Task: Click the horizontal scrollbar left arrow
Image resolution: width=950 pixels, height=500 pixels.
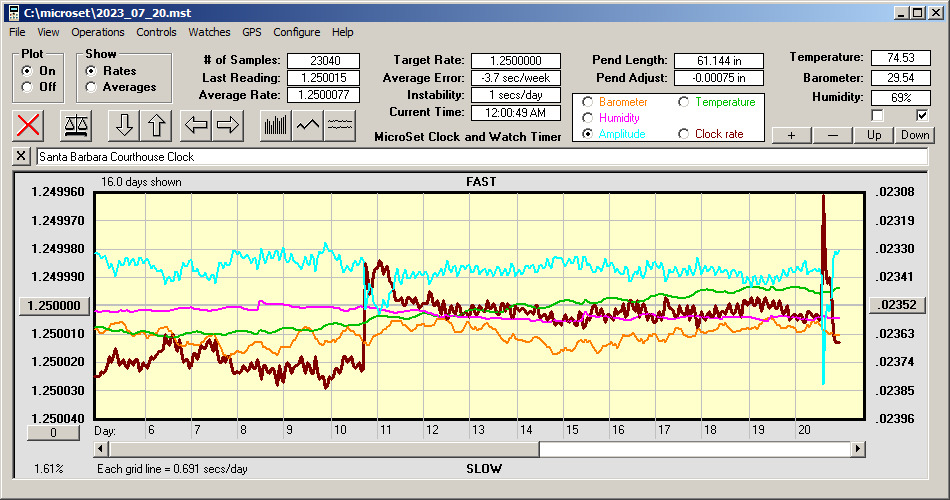Action: (101, 449)
